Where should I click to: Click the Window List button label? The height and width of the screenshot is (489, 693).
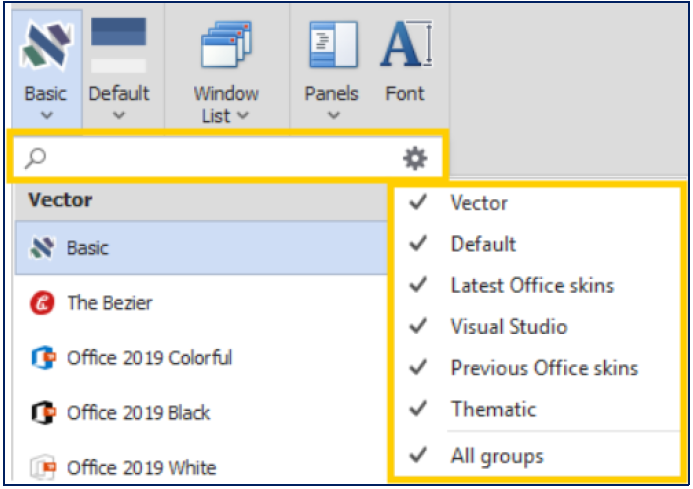(226, 105)
